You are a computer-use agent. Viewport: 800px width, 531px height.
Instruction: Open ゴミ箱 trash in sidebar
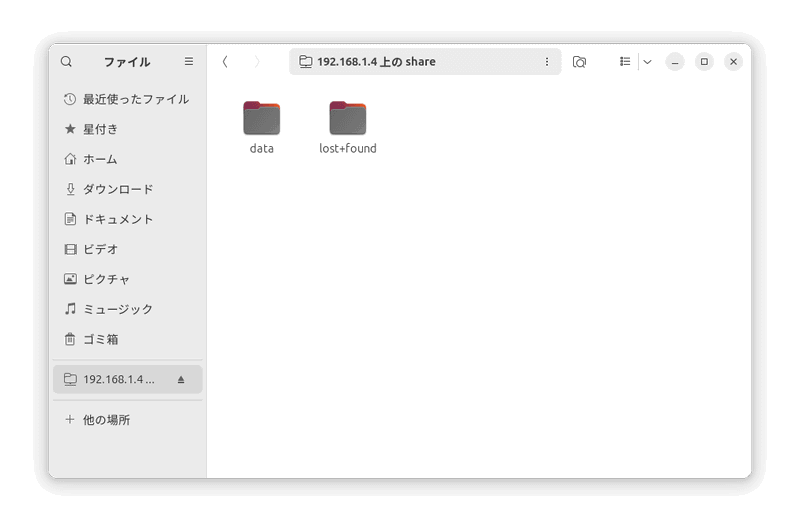[x=128, y=339]
